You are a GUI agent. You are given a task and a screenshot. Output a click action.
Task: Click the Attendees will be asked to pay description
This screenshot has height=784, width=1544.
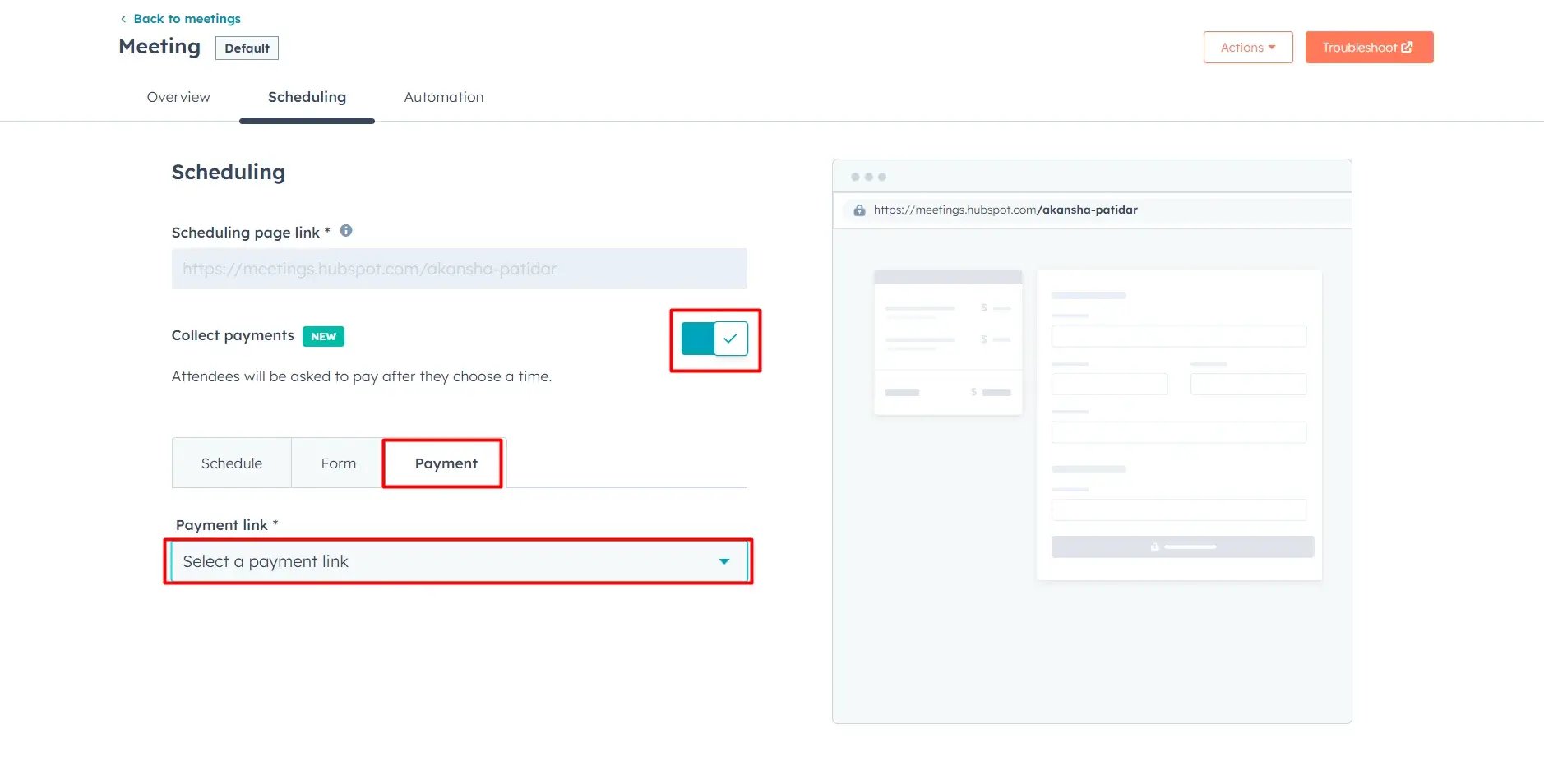pos(362,376)
